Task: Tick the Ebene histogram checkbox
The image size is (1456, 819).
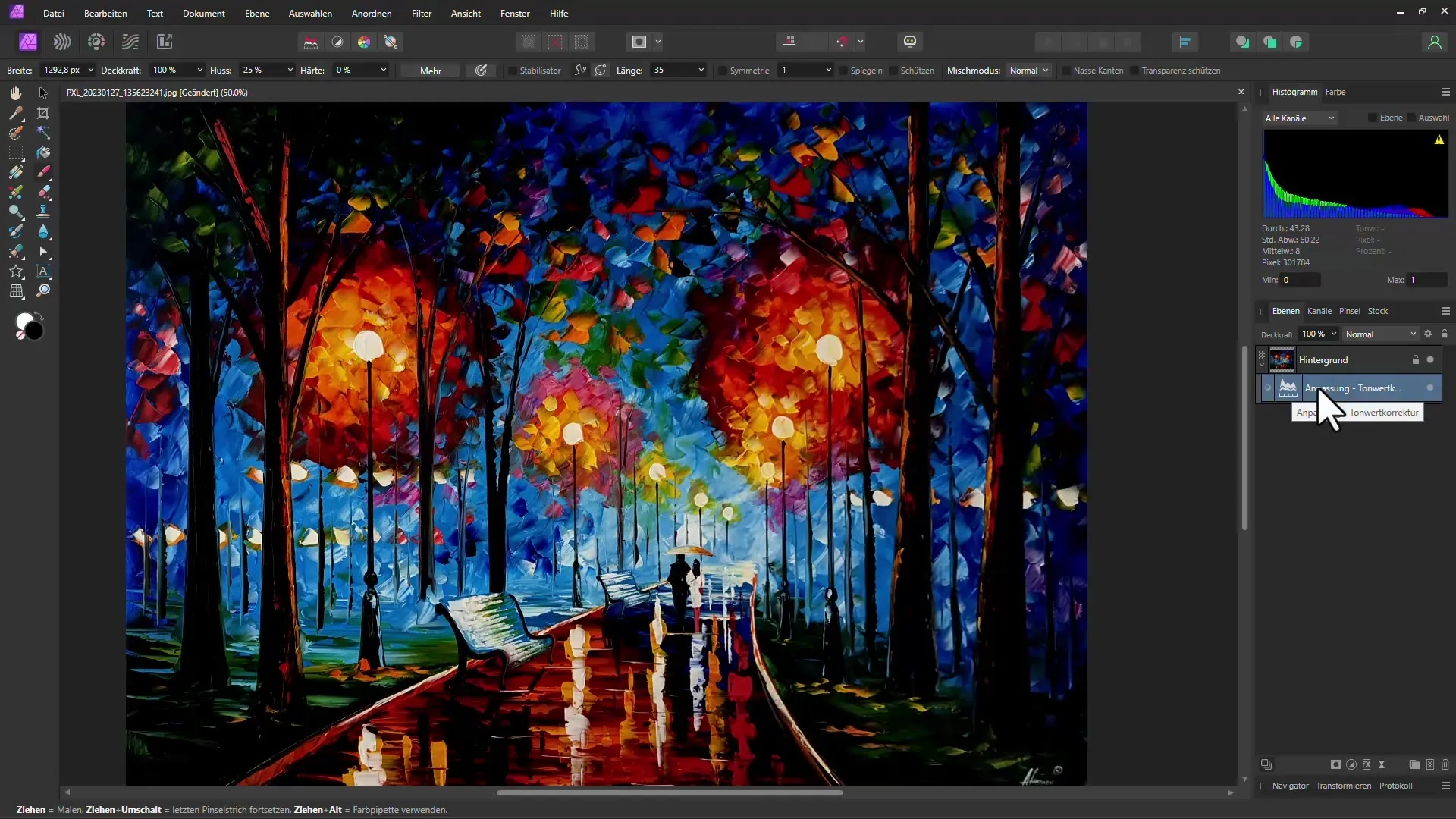Action: (x=1373, y=118)
